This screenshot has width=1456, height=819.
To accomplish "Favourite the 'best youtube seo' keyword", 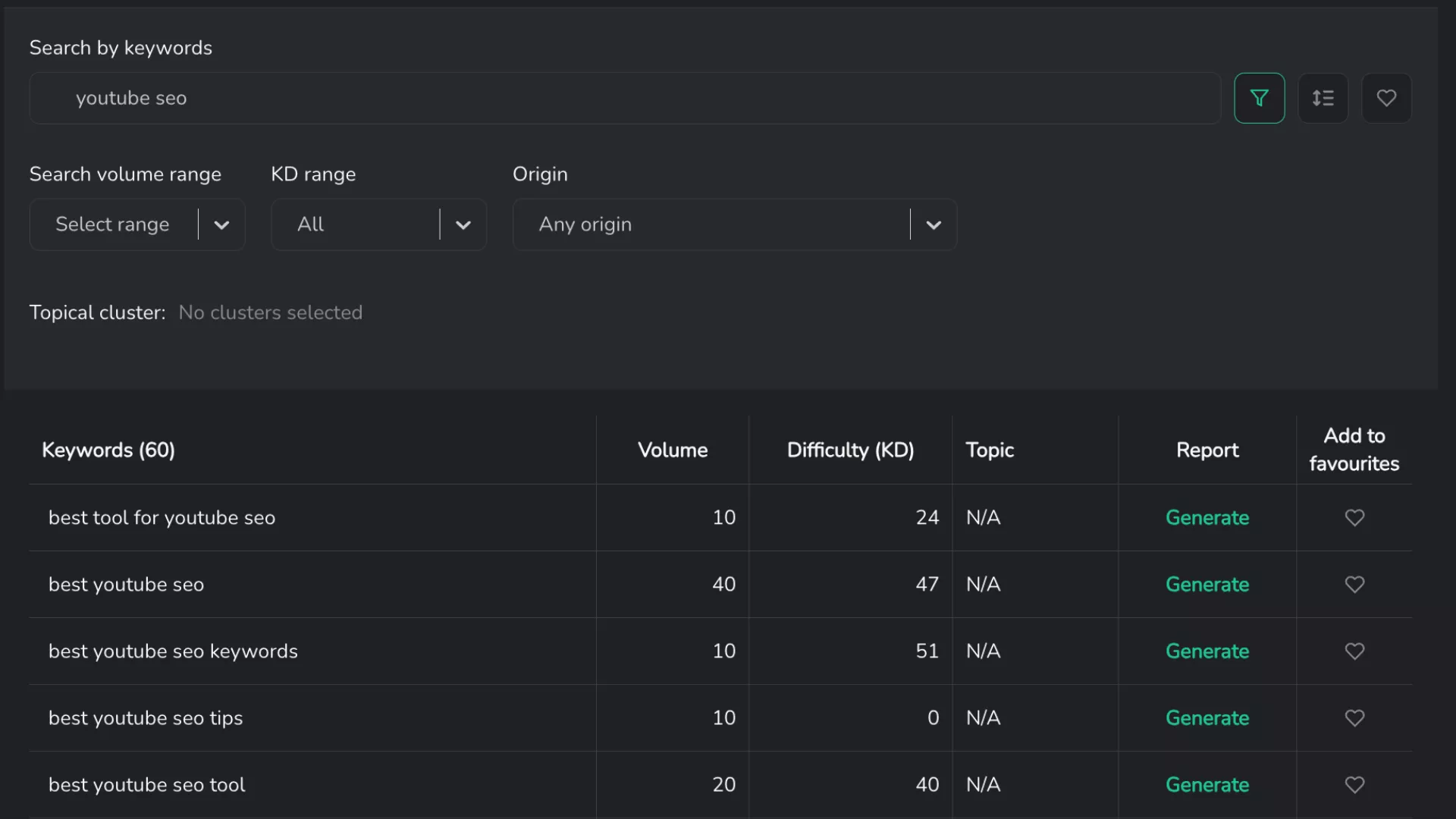I will 1354,585.
